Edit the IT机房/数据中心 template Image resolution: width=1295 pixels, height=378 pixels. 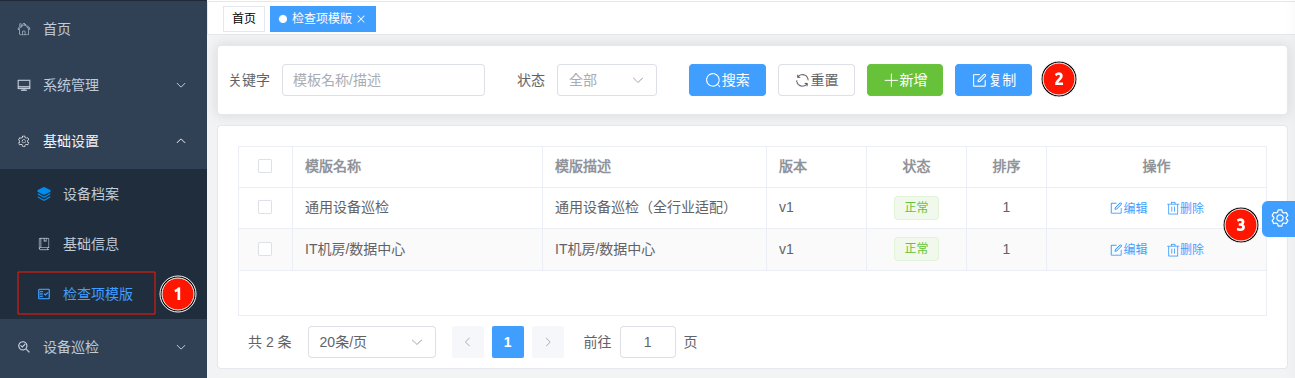point(1129,249)
